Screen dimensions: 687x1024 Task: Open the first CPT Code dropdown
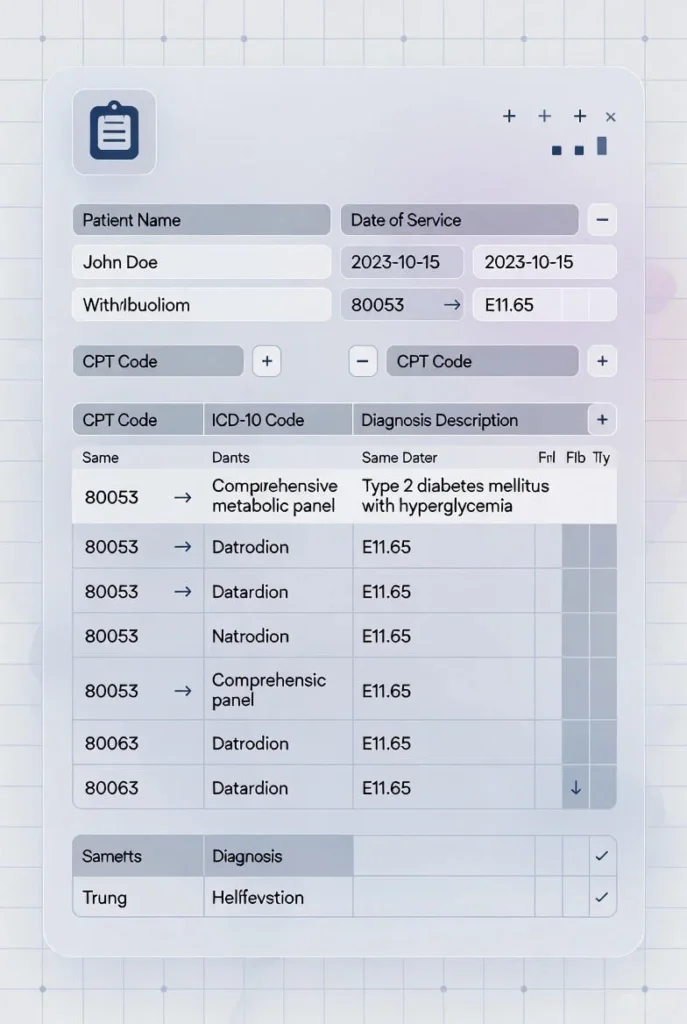[158, 361]
